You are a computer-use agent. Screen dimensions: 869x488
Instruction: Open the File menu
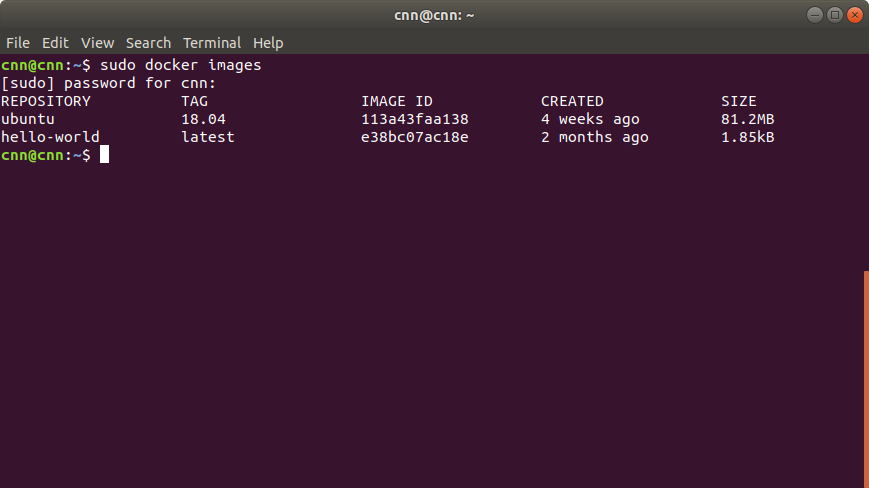click(x=18, y=43)
